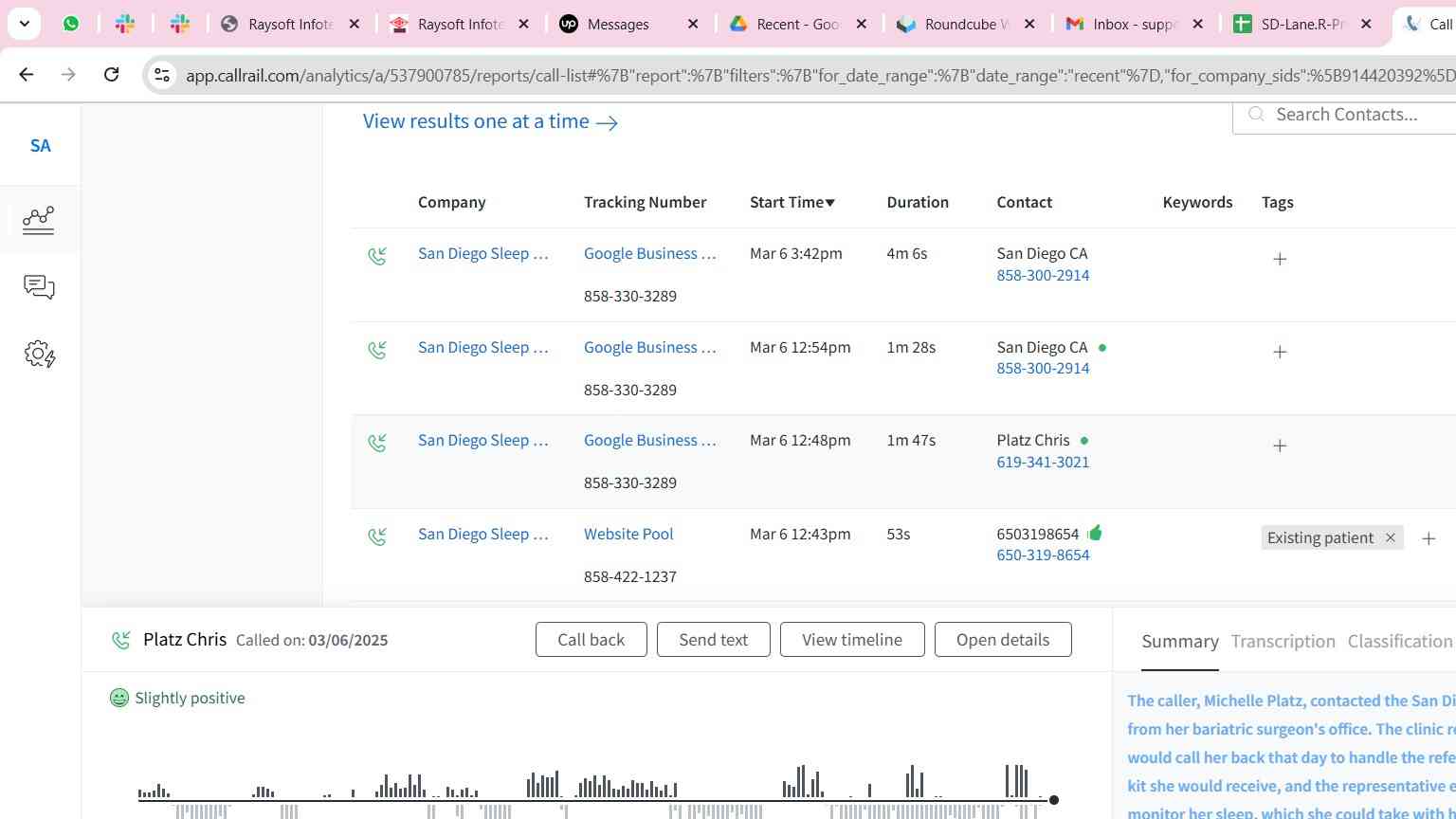Viewport: 1456px width, 819px height.
Task: Expand the browser tab search dropdown
Action: coord(24,24)
